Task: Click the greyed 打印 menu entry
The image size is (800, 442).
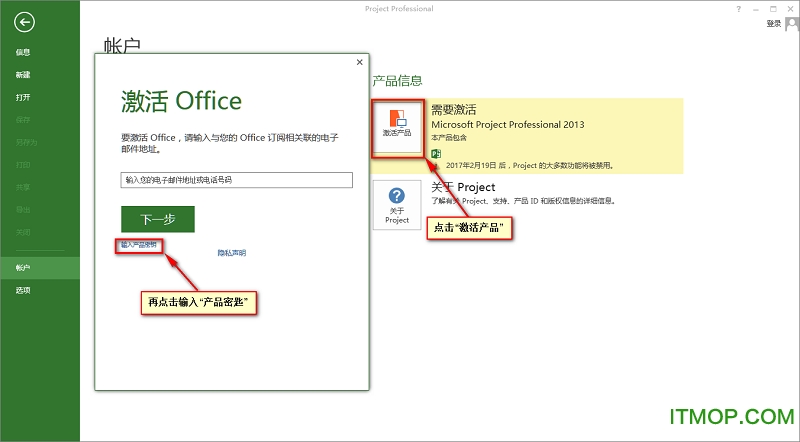Action: click(x=23, y=164)
